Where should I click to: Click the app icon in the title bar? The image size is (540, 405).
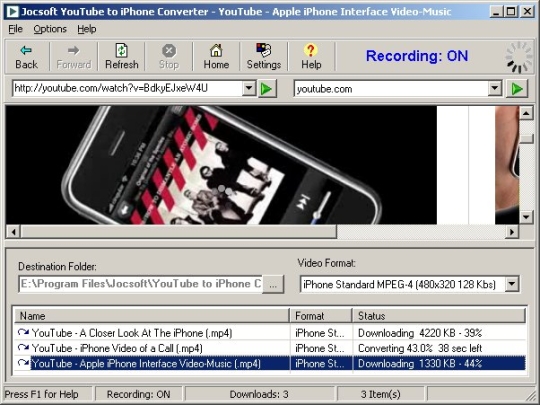[x=13, y=12]
